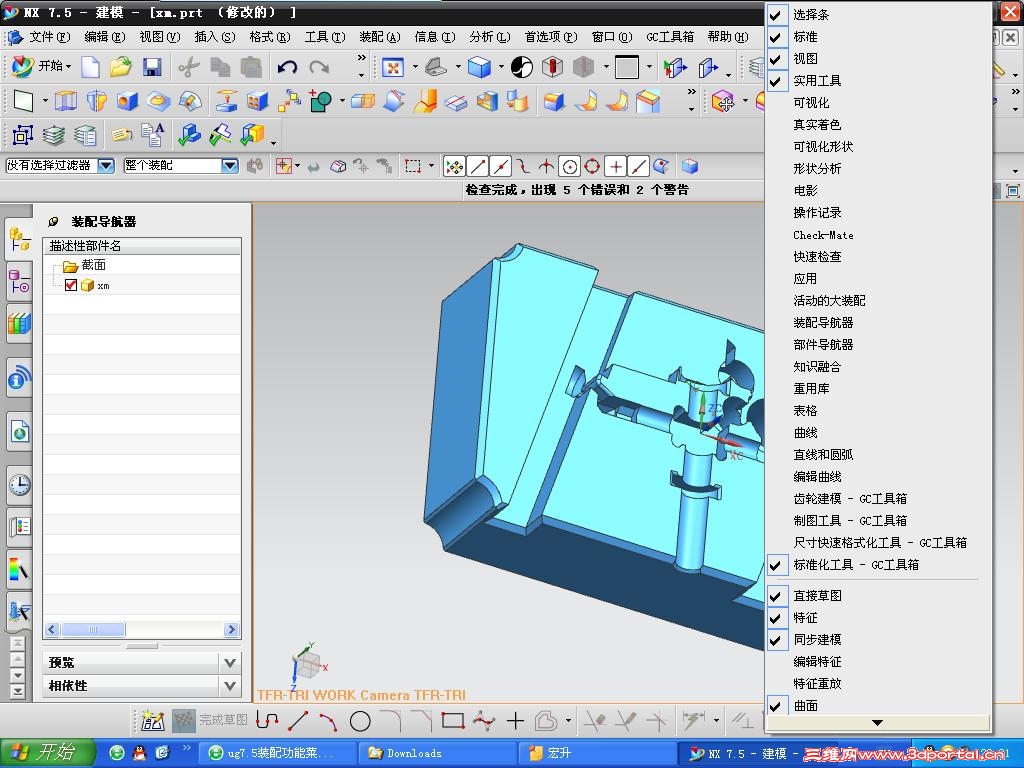
Task: Show more entries with menu bottom arrow
Action: (878, 723)
